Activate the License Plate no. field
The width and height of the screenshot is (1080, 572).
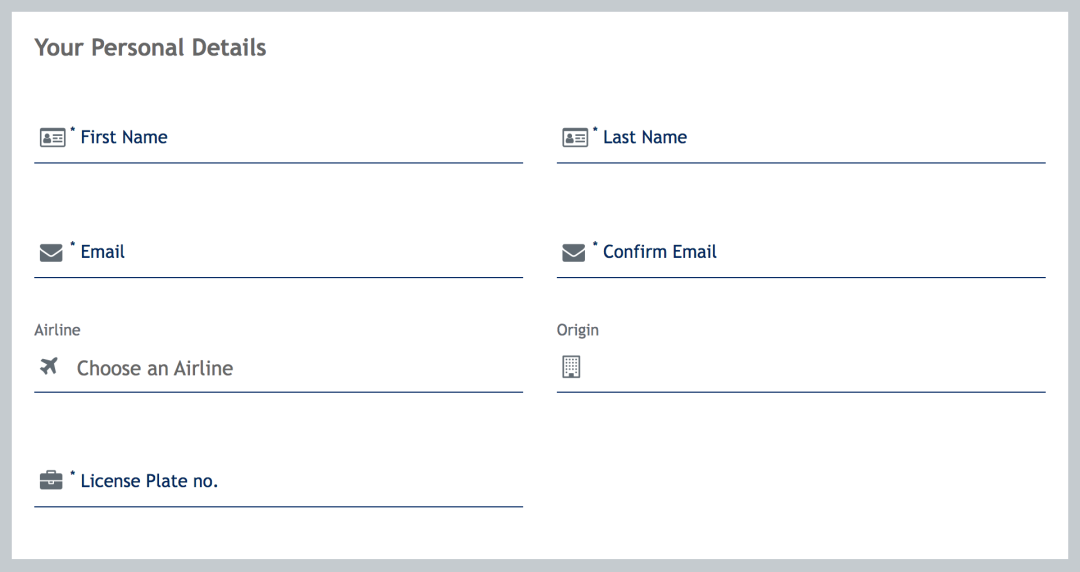coord(278,482)
